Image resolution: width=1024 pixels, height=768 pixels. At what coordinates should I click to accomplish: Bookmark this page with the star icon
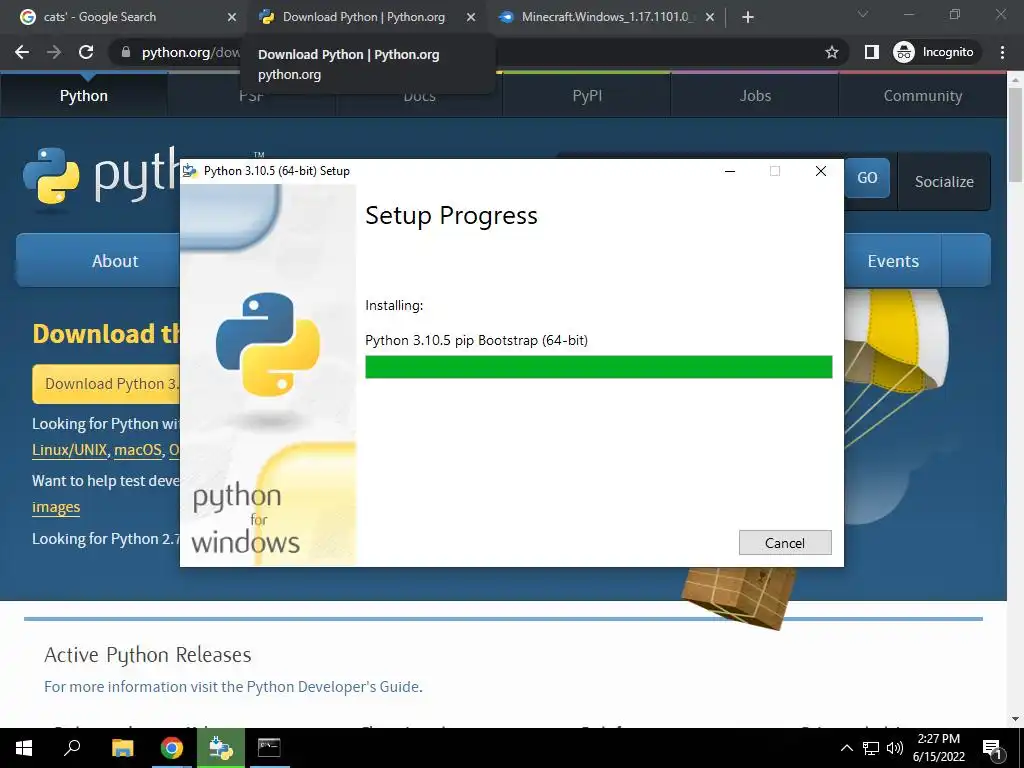click(x=831, y=52)
